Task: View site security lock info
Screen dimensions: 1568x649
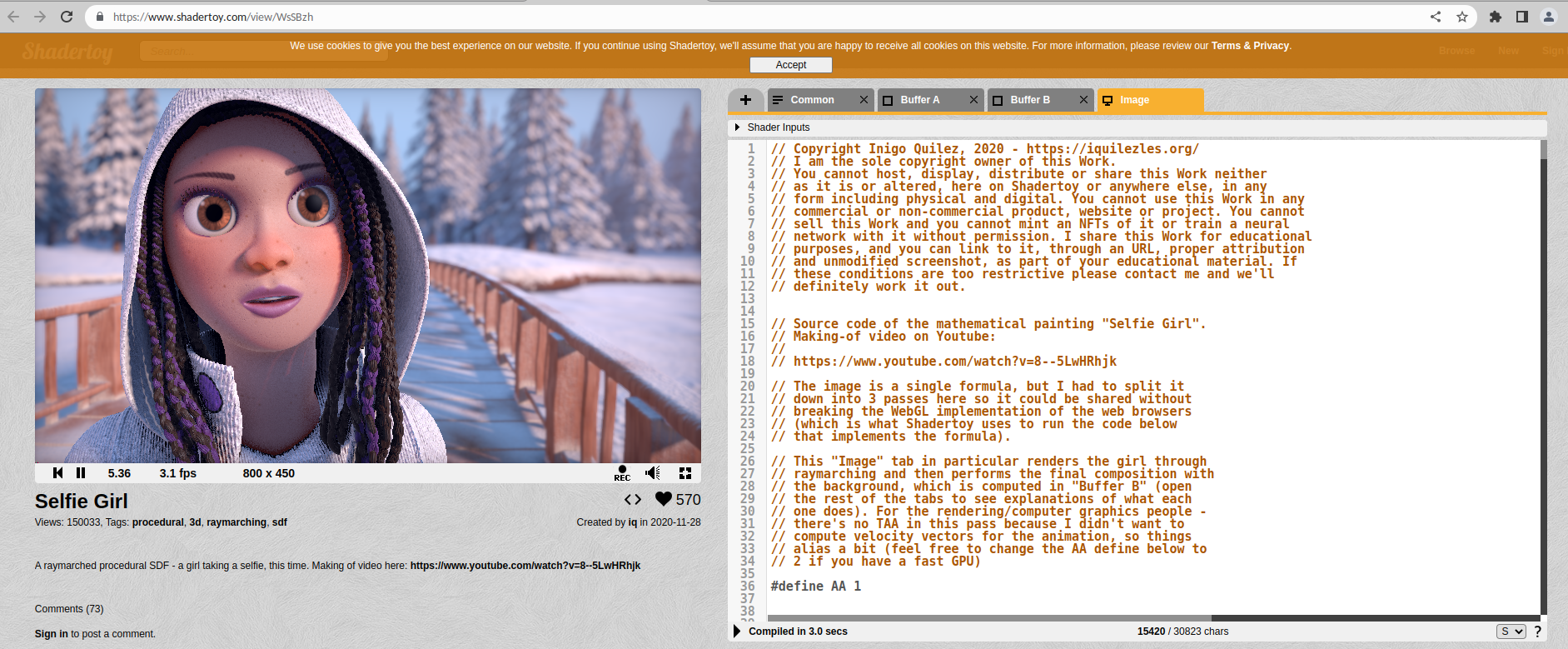Action: coord(100,17)
